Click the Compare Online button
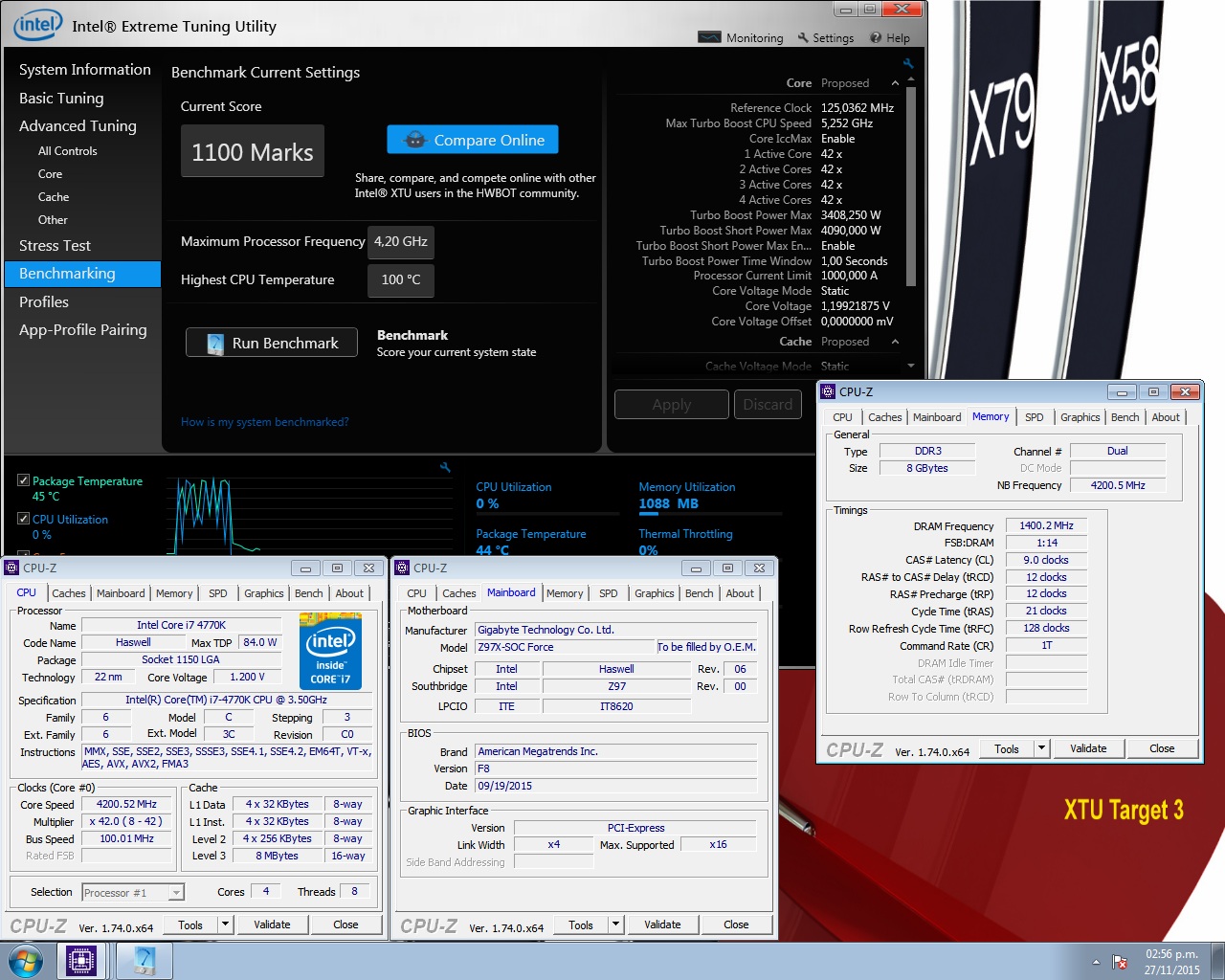1225x980 pixels. 473,140
